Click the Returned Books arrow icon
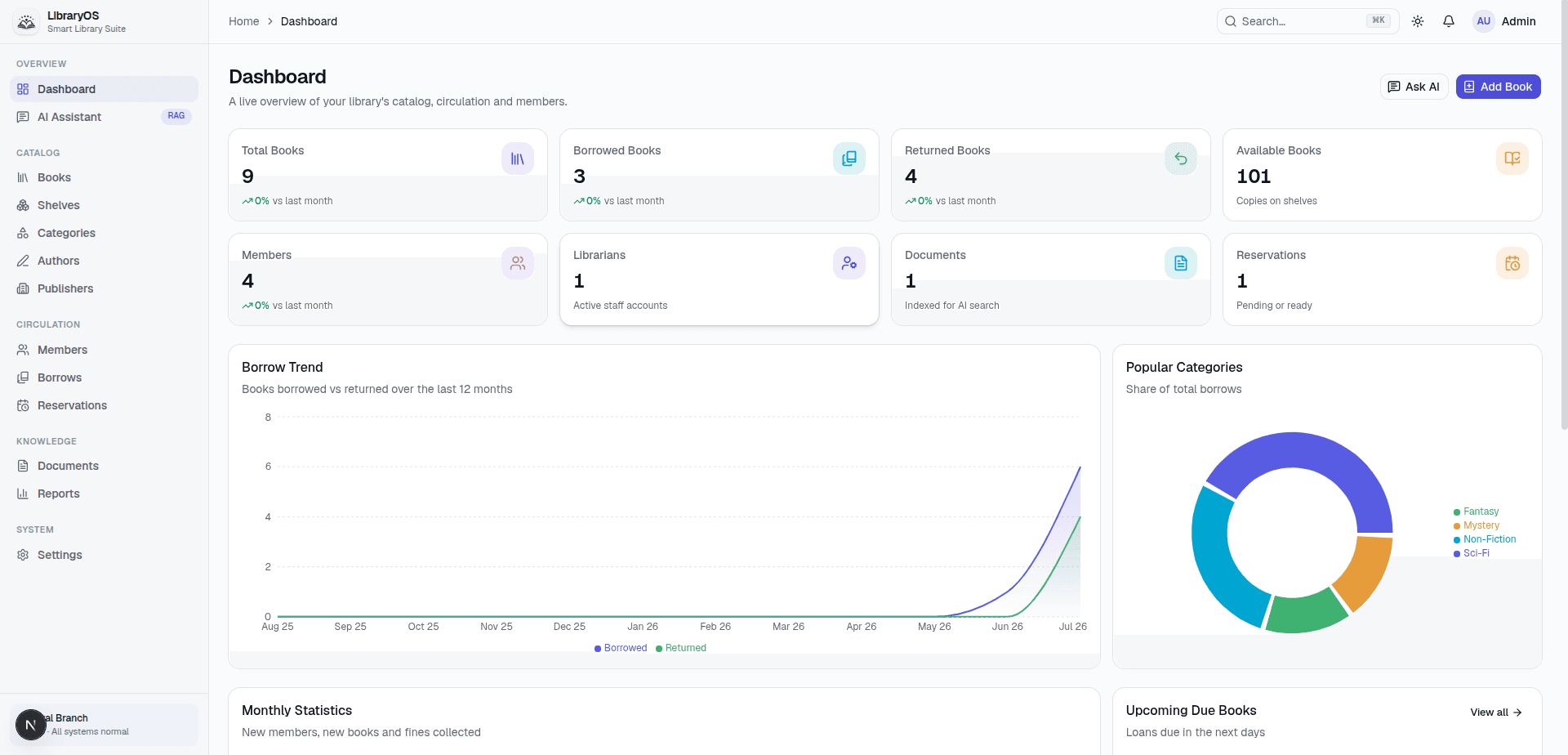 click(x=1181, y=159)
